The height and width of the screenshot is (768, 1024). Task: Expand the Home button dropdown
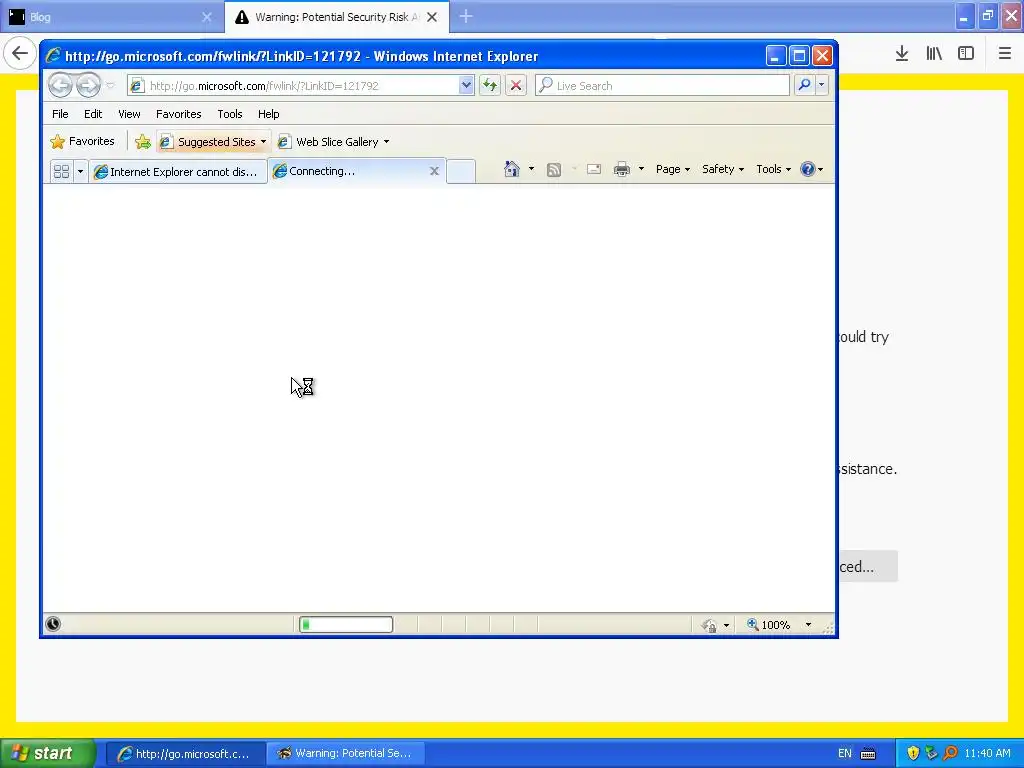click(531, 169)
